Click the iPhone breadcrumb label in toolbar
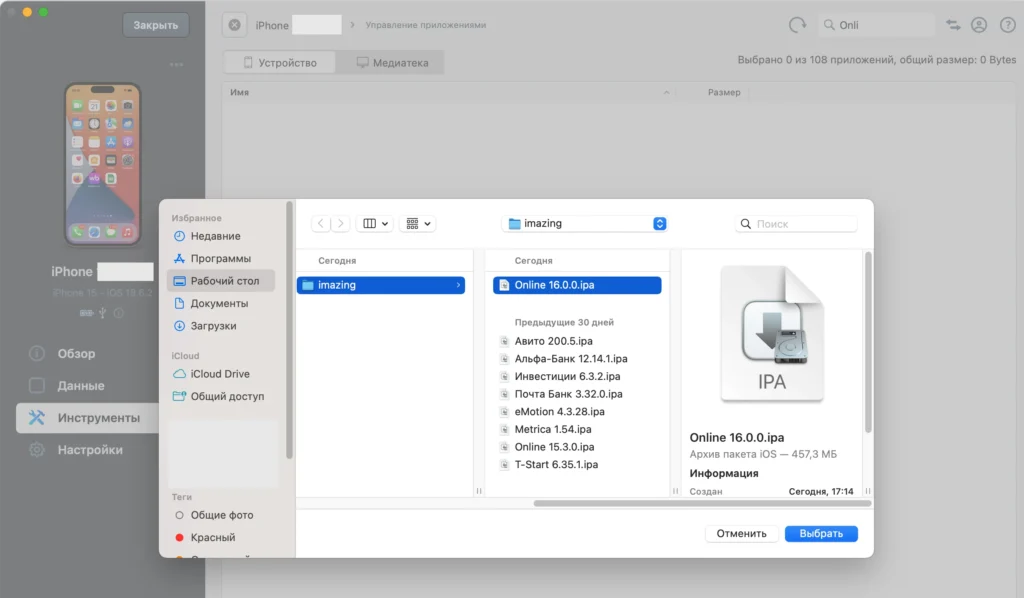The height and width of the screenshot is (598, 1024). click(272, 25)
